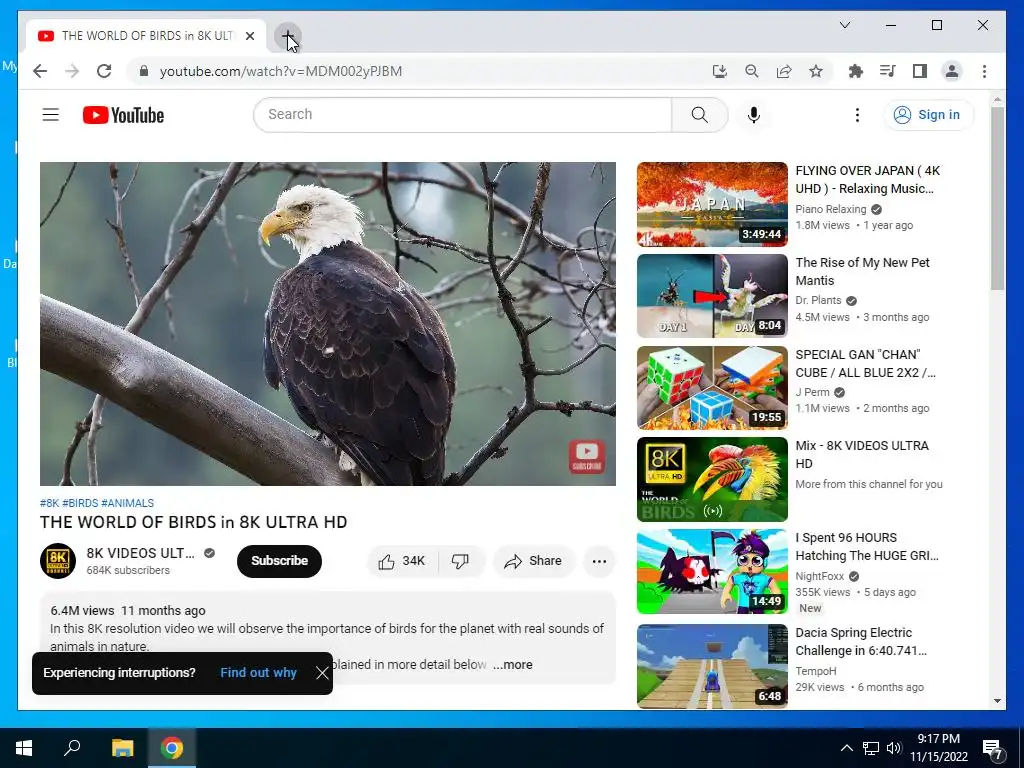Install app icon in address bar
Screen dimensions: 1024x768
pyautogui.click(x=720, y=71)
